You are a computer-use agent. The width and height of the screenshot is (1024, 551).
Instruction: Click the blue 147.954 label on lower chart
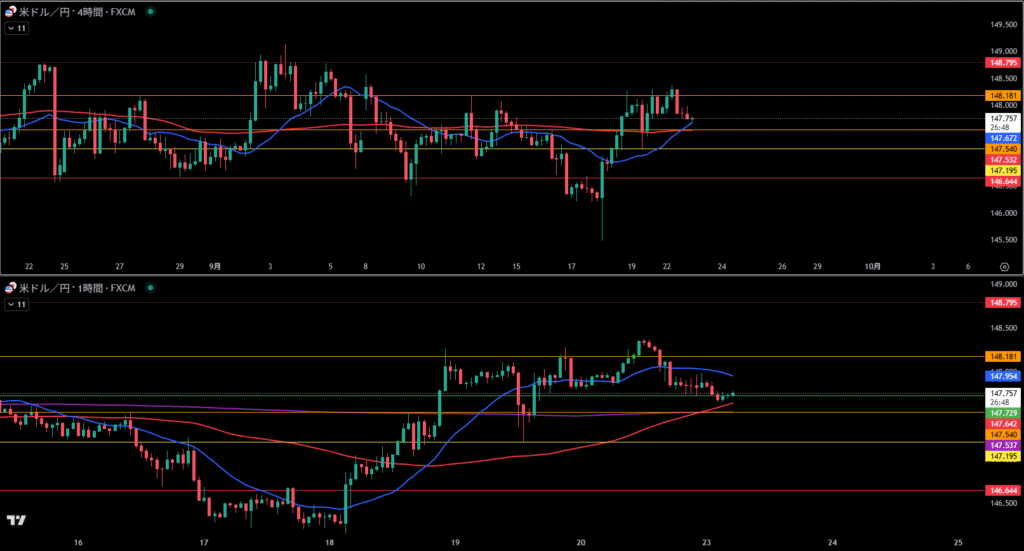coord(1003,375)
